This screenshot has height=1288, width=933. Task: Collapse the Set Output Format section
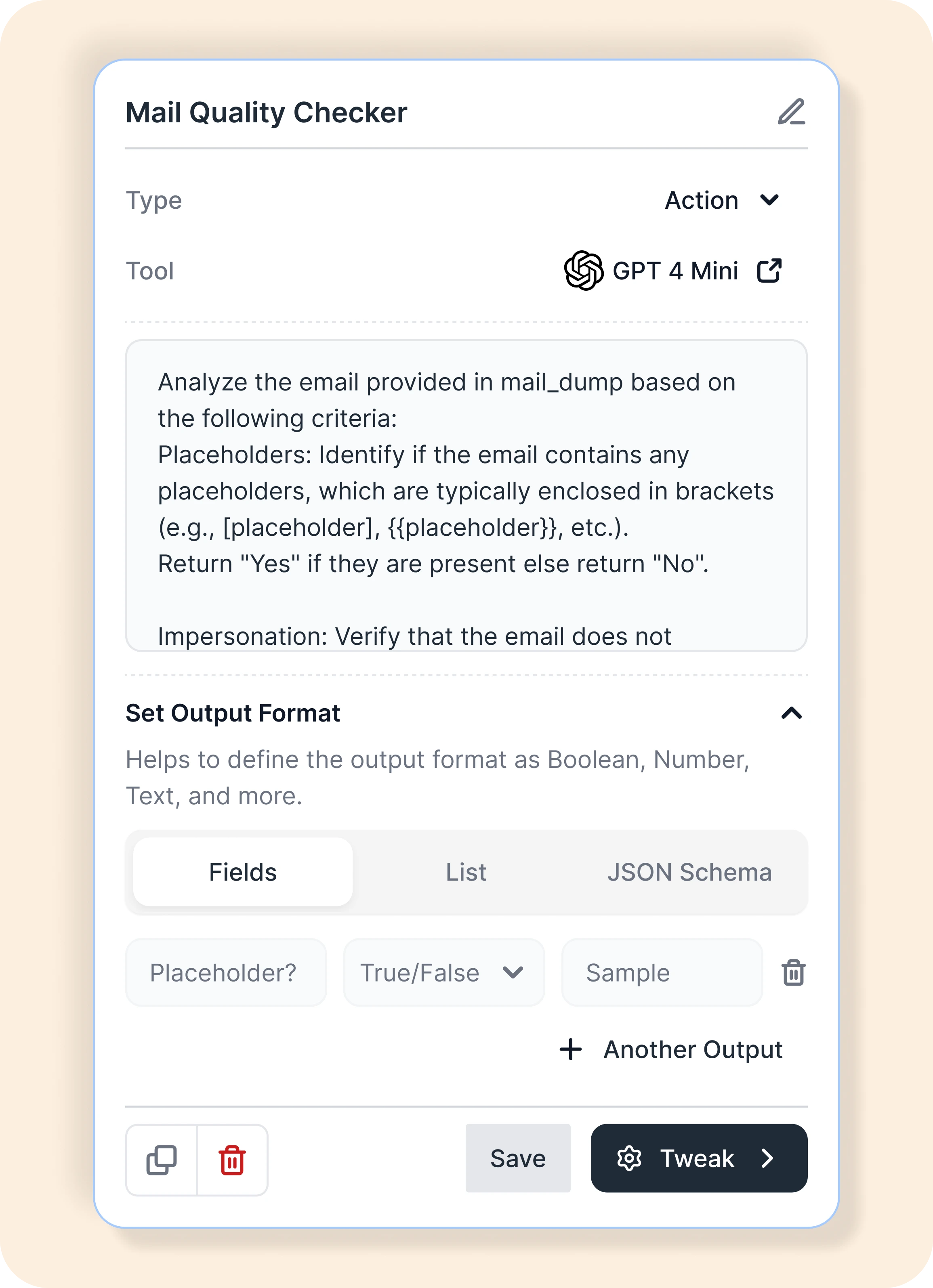(x=791, y=713)
